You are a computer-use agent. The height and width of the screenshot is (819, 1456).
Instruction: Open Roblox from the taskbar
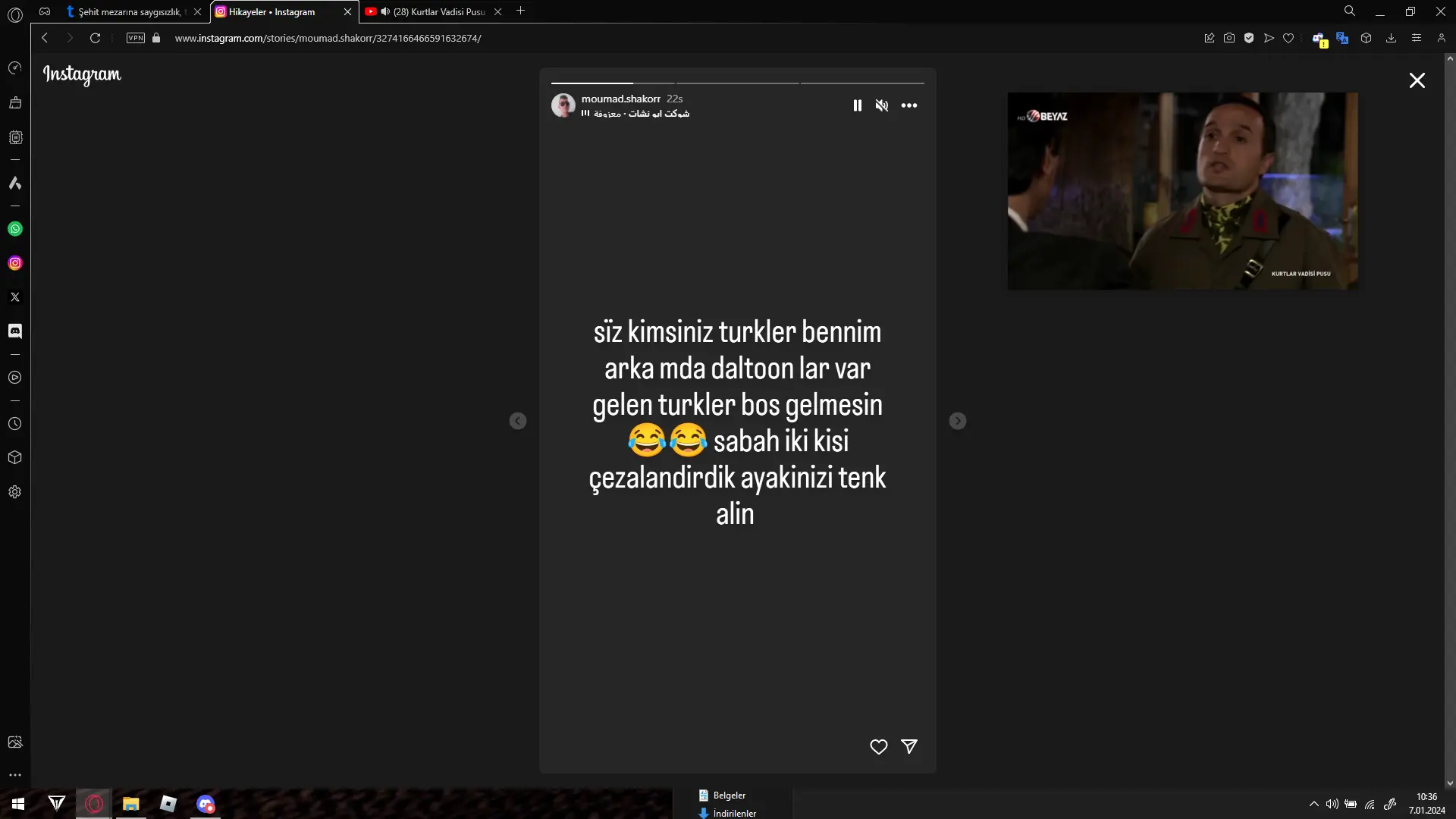(x=168, y=804)
